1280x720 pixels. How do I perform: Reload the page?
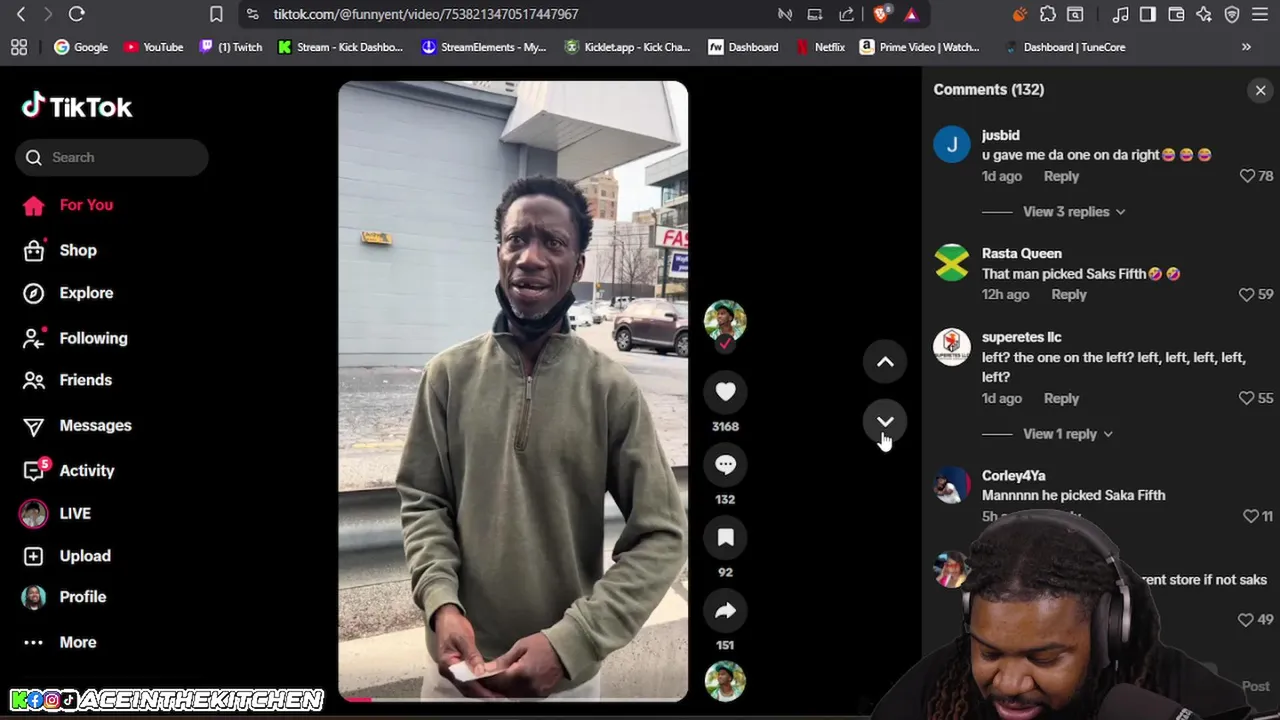(77, 14)
